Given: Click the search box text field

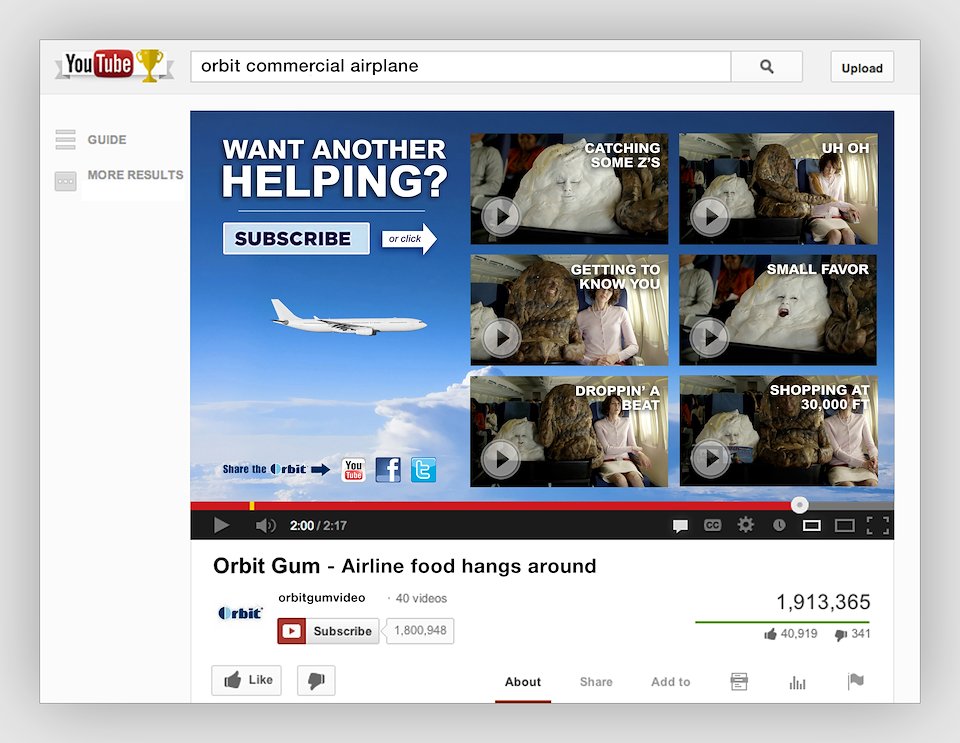Looking at the screenshot, I should tap(460, 67).
